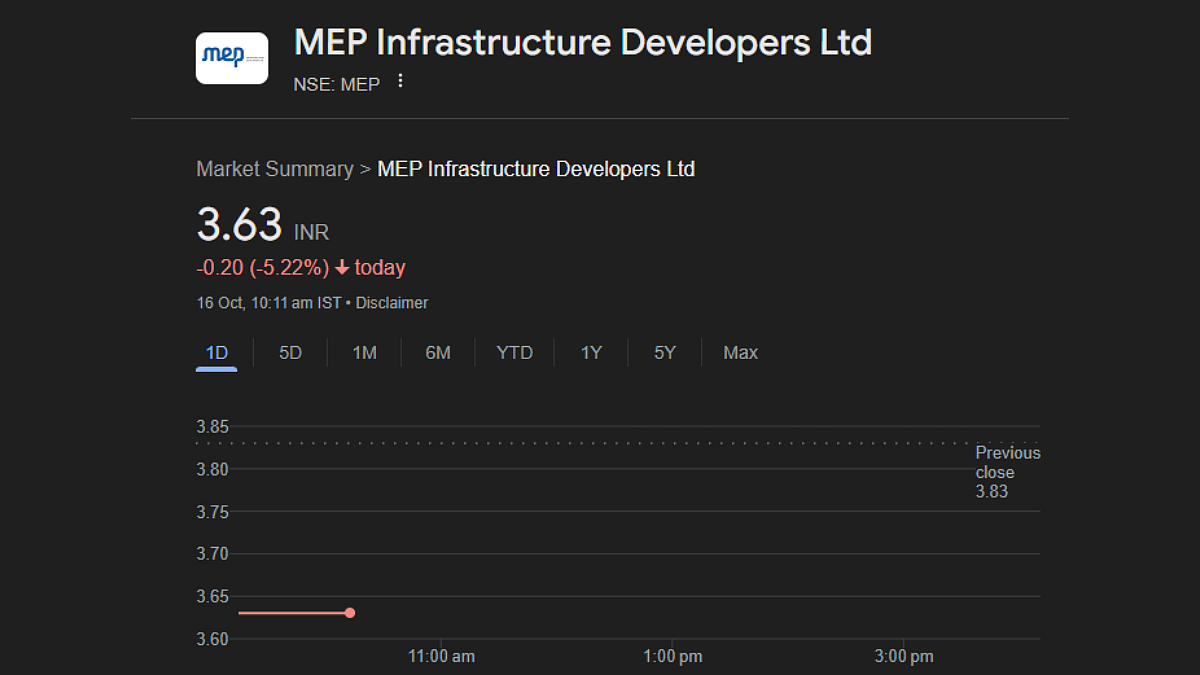Viewport: 1200px width, 675px height.
Task: Switch to the 1M chart range
Action: 364,353
